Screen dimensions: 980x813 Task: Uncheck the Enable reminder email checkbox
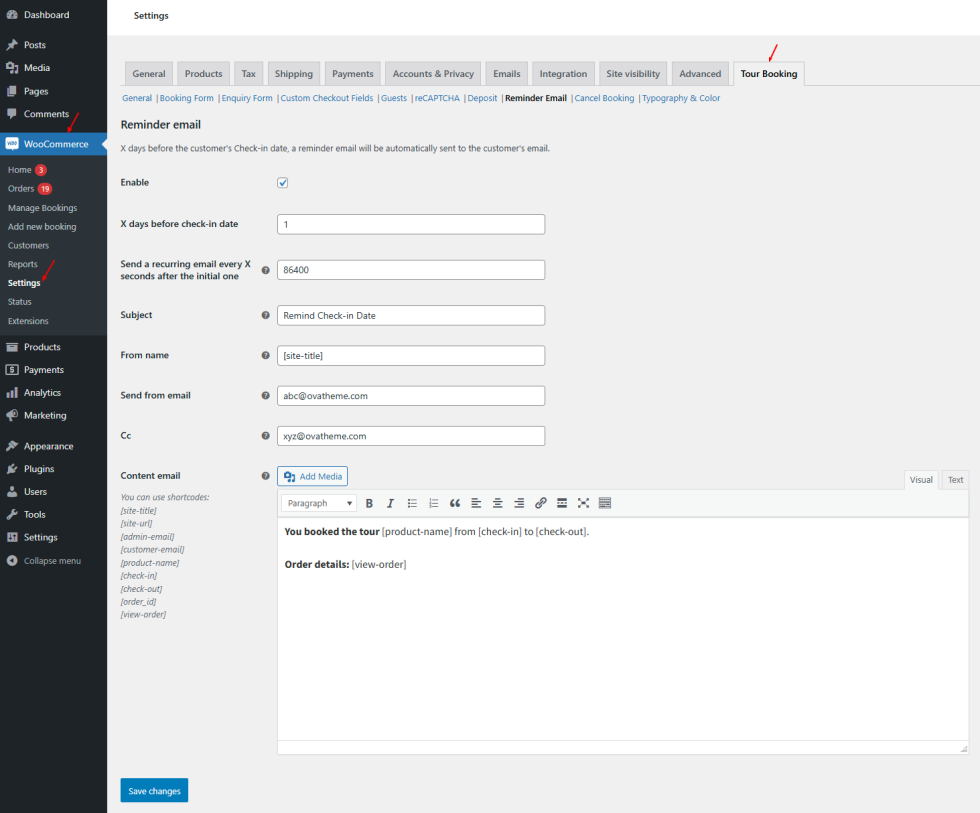(283, 183)
